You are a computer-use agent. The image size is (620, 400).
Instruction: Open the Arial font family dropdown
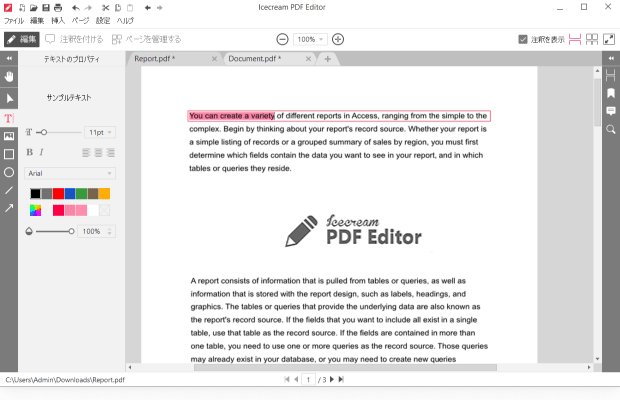click(70, 173)
